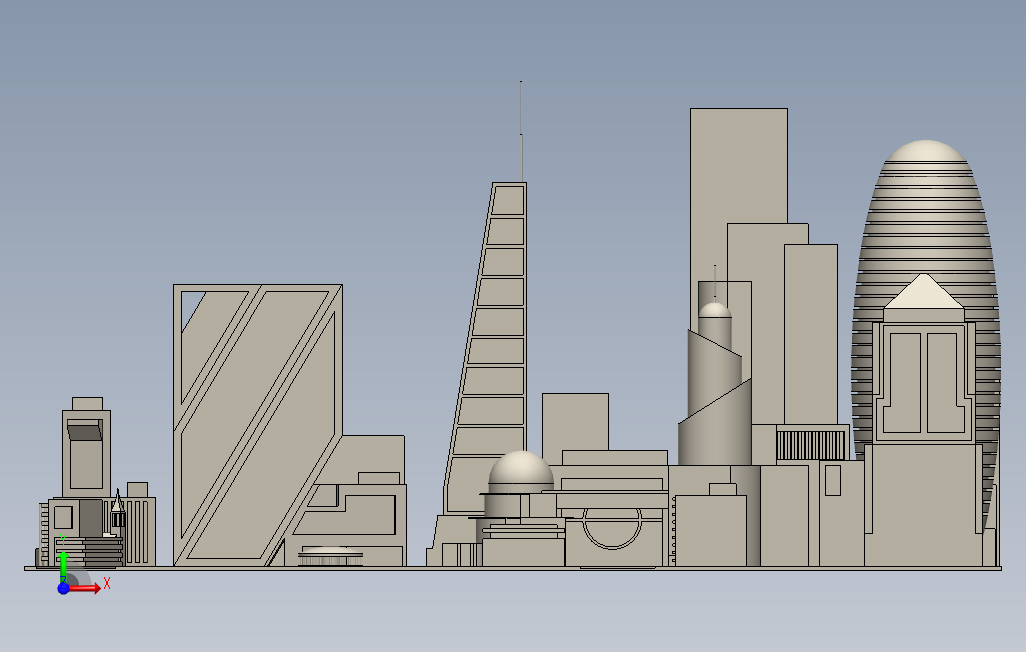
Task: Select the triangular pediment roof on the right building
Action: tap(923, 292)
